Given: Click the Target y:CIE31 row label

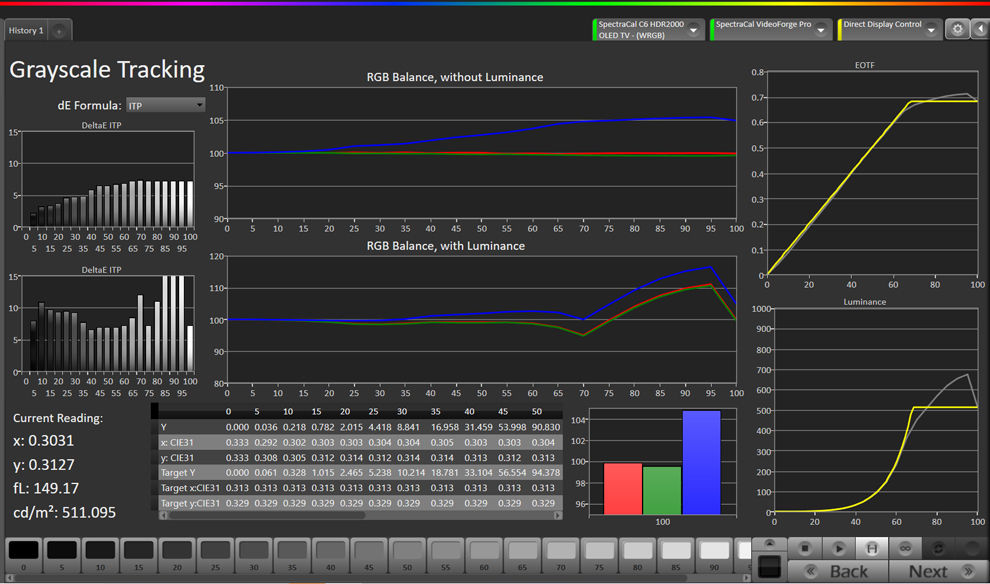Looking at the screenshot, I should coord(190,503).
